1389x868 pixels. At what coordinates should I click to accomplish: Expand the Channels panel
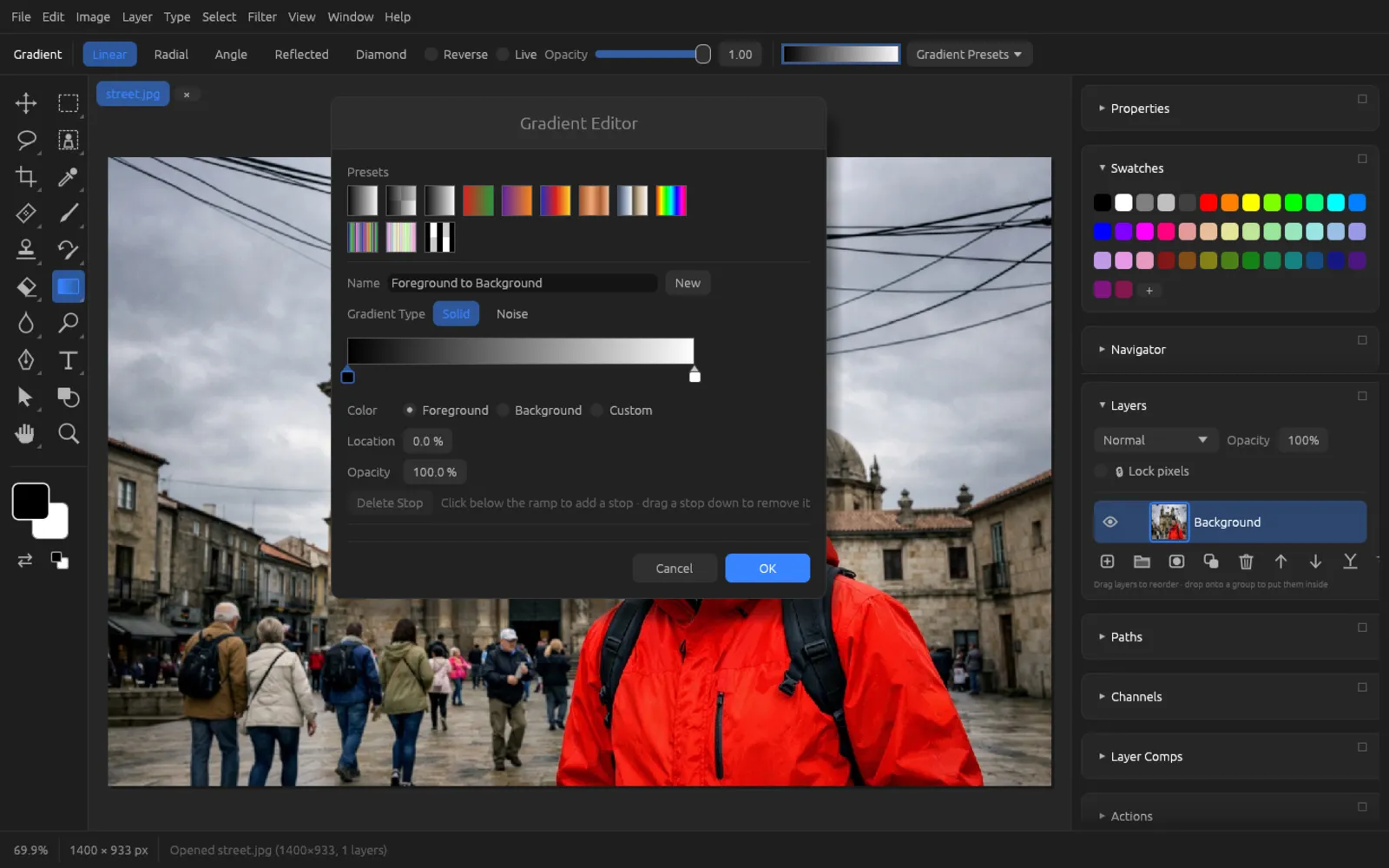(x=1136, y=697)
